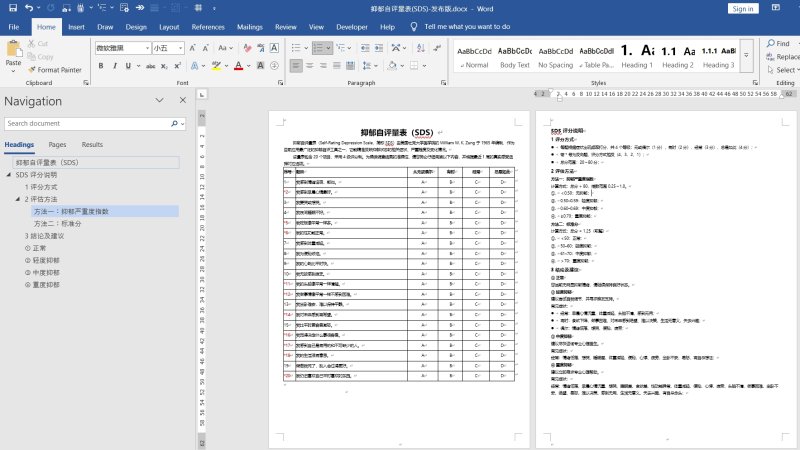Click the Sign in button
This screenshot has width=800, height=450.
pos(743,8)
